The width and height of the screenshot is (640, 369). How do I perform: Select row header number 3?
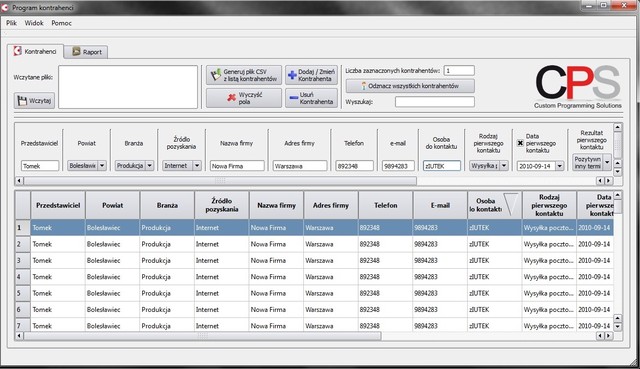pyautogui.click(x=23, y=260)
